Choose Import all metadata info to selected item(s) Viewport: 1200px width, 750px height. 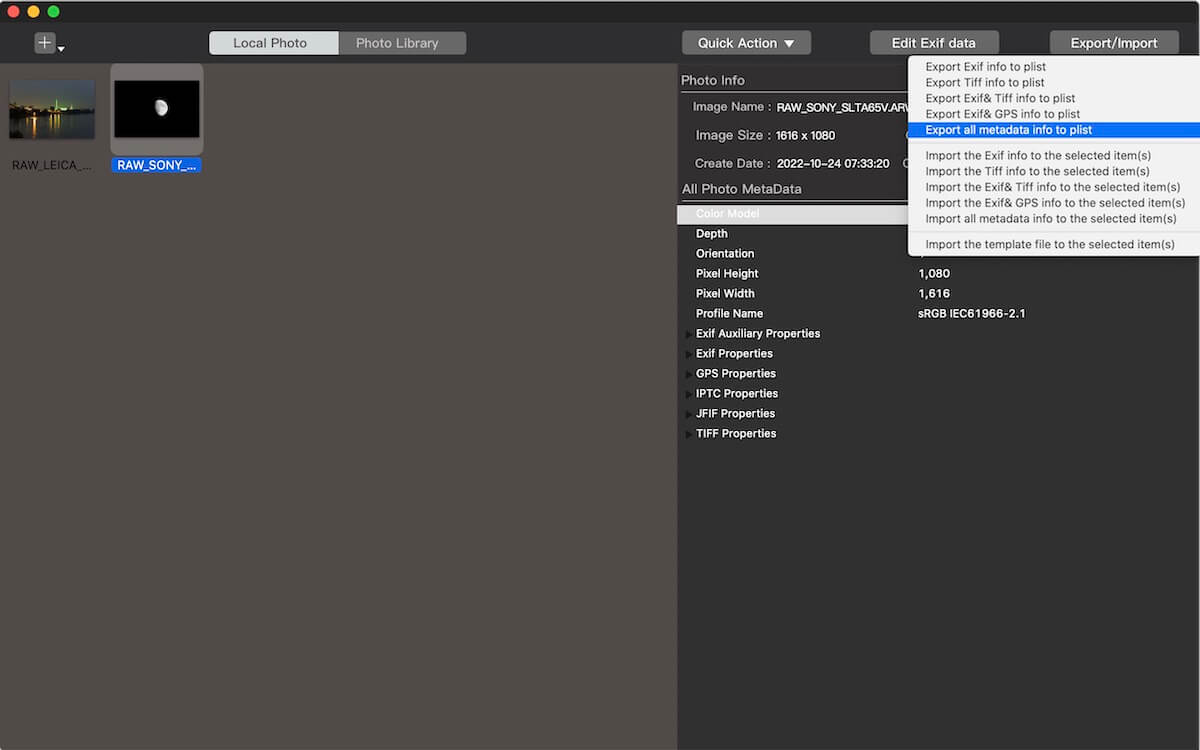[x=1051, y=218]
